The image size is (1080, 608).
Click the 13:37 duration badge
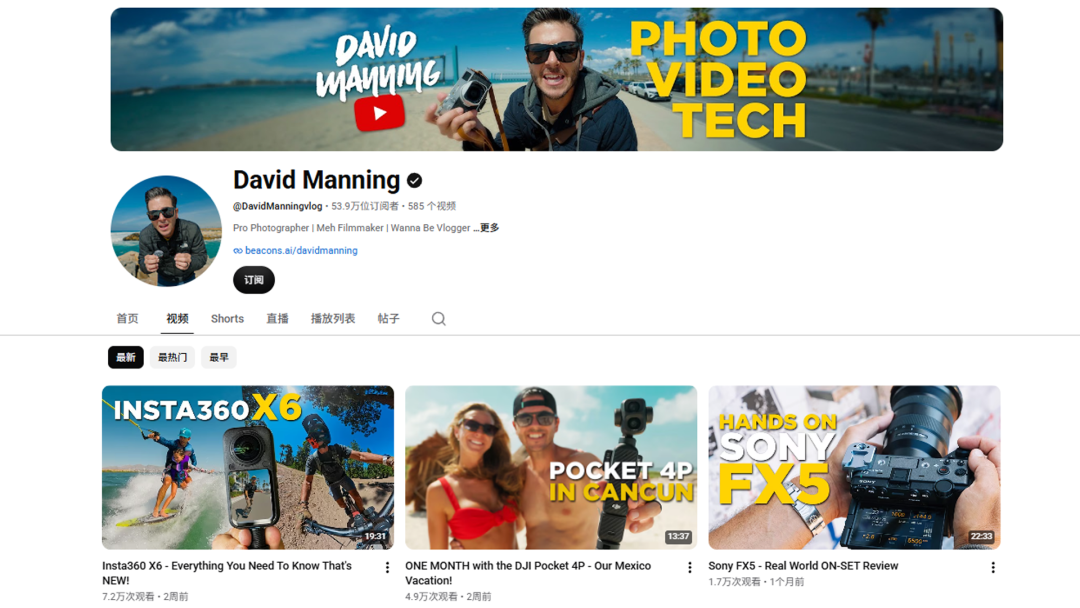pyautogui.click(x=678, y=536)
